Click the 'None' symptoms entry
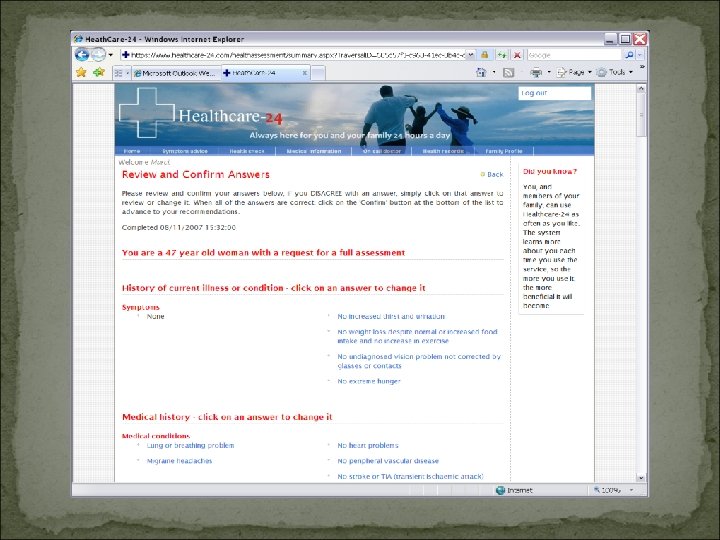The image size is (720, 540). point(155,316)
